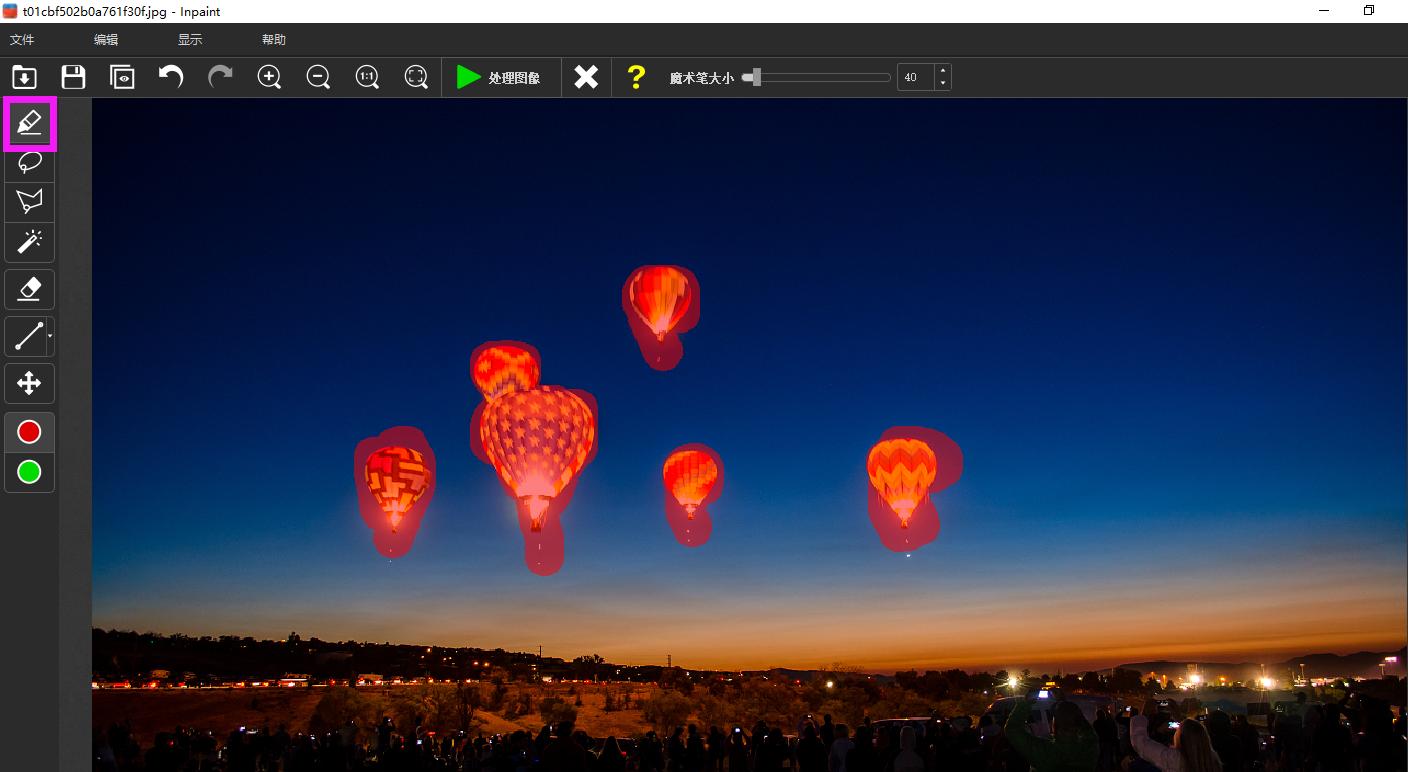Viewport: 1408px width, 772px height.
Task: Open the 编辑 menu
Action: [106, 40]
